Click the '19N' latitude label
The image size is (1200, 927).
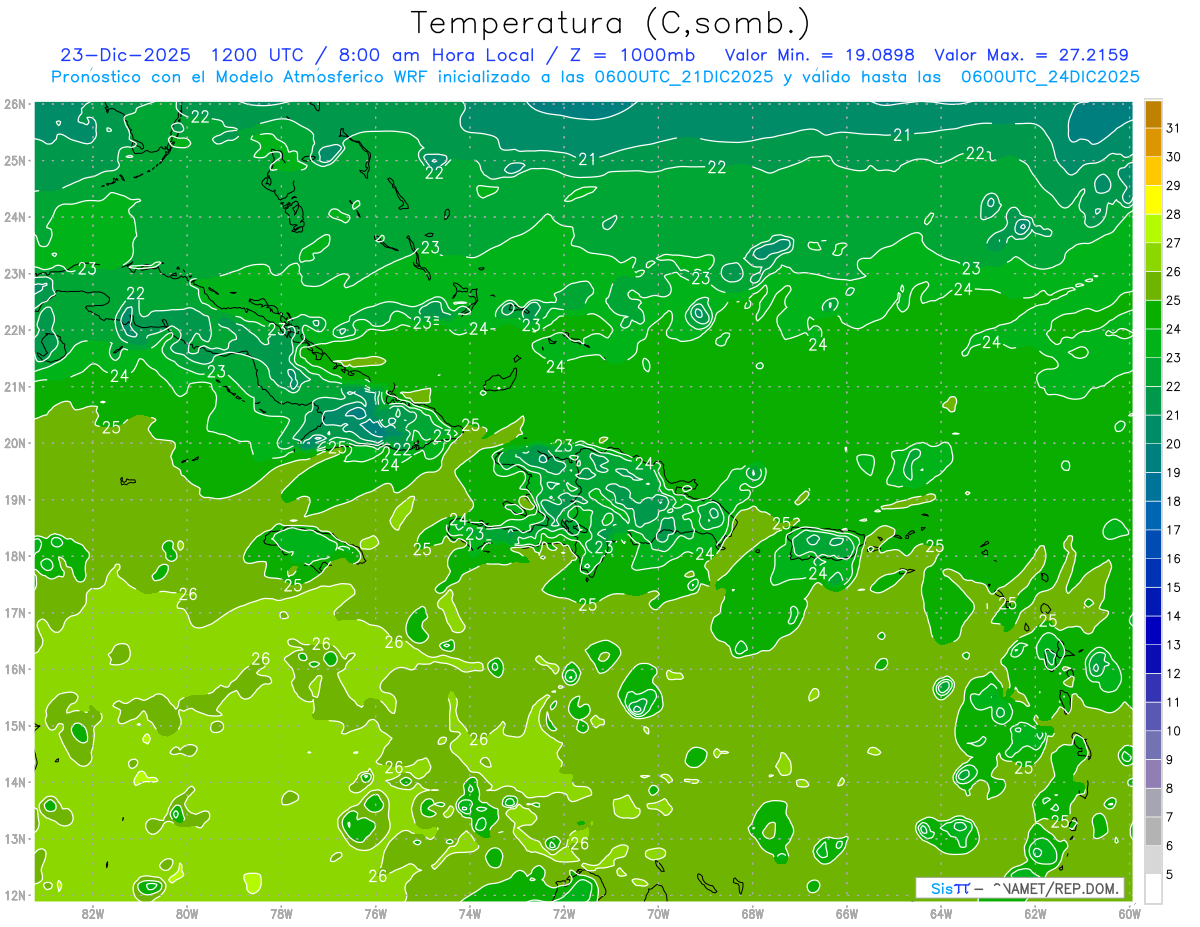(x=14, y=500)
